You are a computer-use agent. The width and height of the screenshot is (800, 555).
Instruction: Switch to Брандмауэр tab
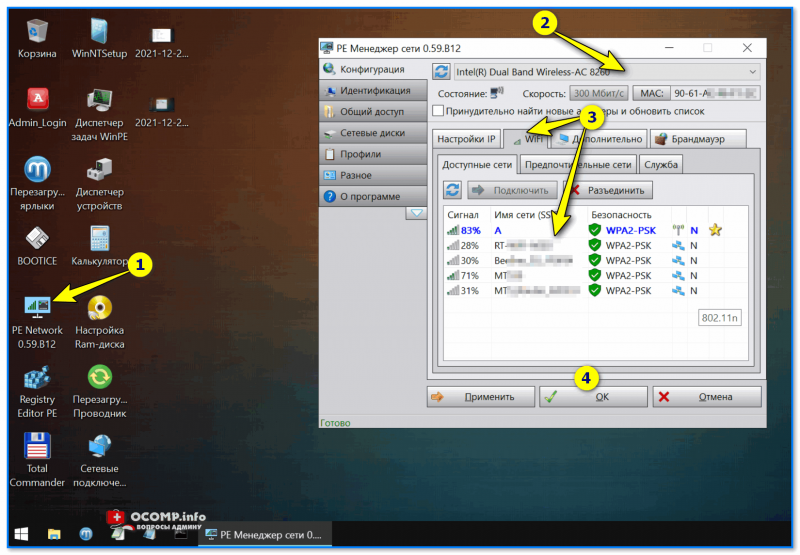pyautogui.click(x=697, y=139)
